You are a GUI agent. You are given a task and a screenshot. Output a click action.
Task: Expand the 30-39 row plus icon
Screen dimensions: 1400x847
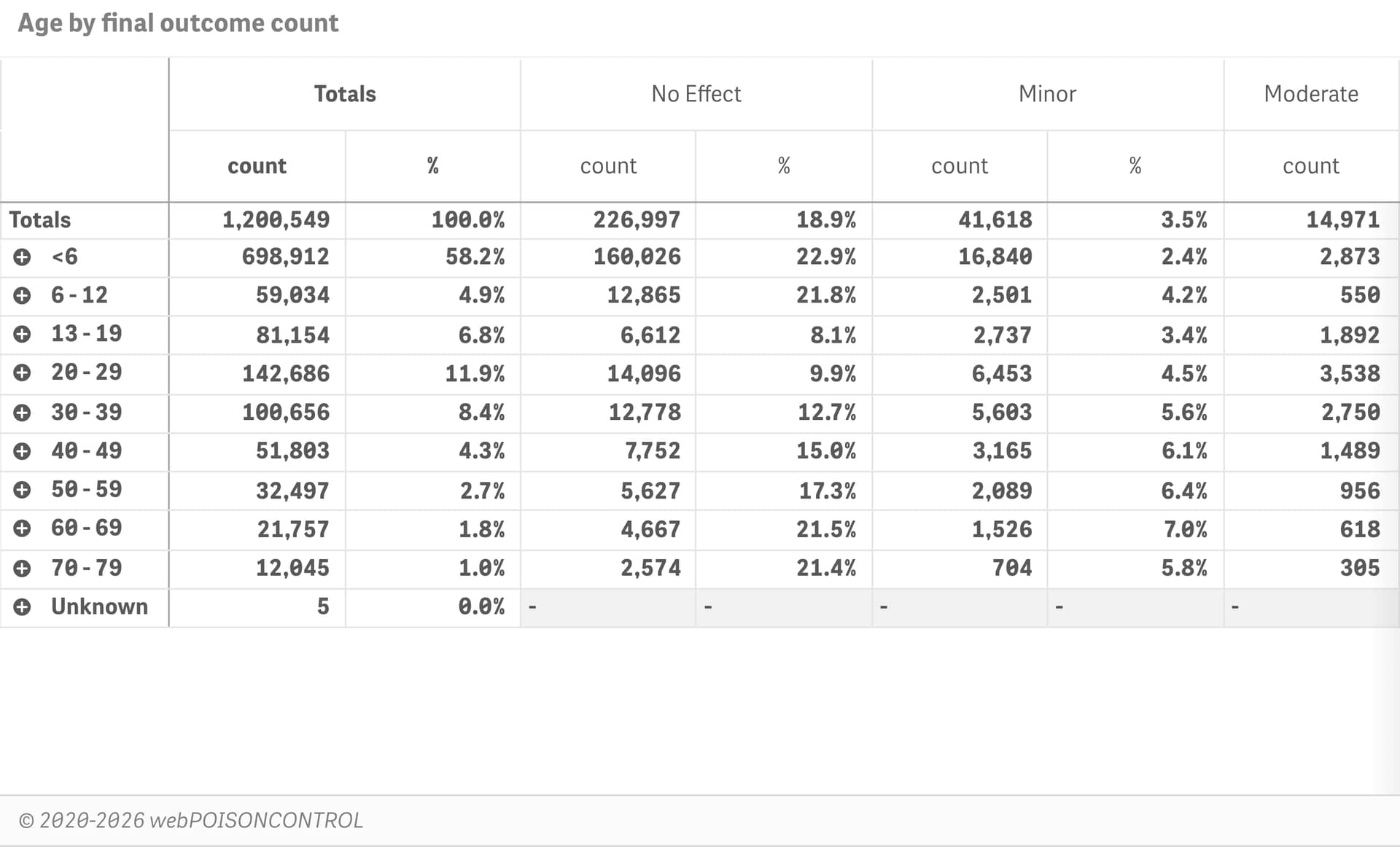(x=22, y=413)
